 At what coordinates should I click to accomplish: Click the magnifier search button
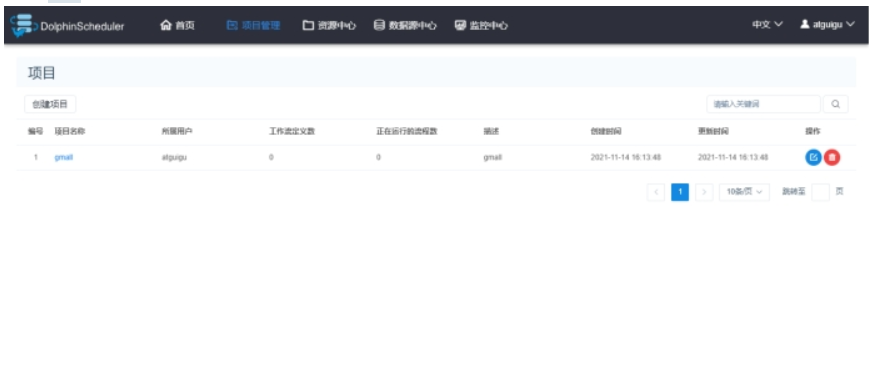tap(836, 104)
